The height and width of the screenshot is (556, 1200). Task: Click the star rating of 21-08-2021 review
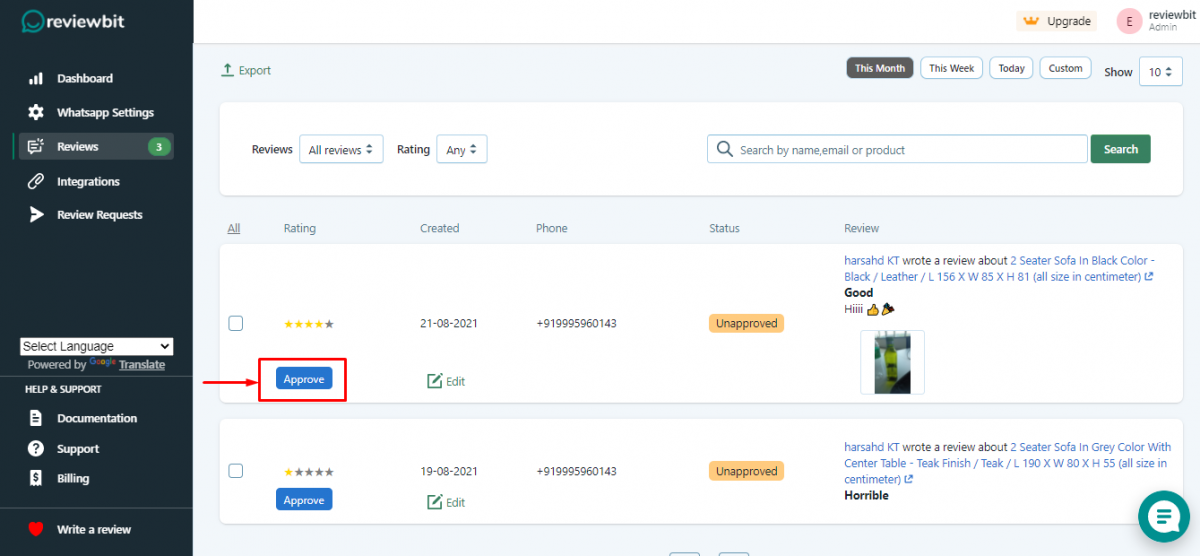(309, 324)
